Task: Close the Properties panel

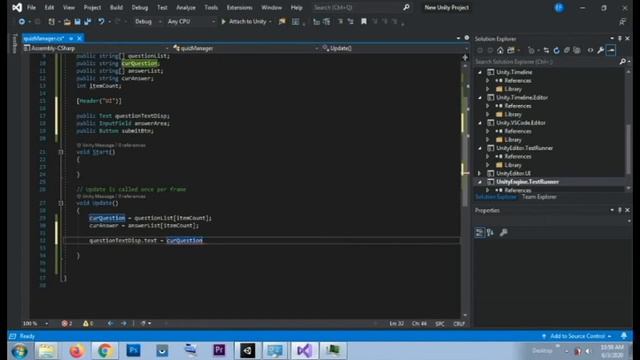Action: (x=627, y=210)
